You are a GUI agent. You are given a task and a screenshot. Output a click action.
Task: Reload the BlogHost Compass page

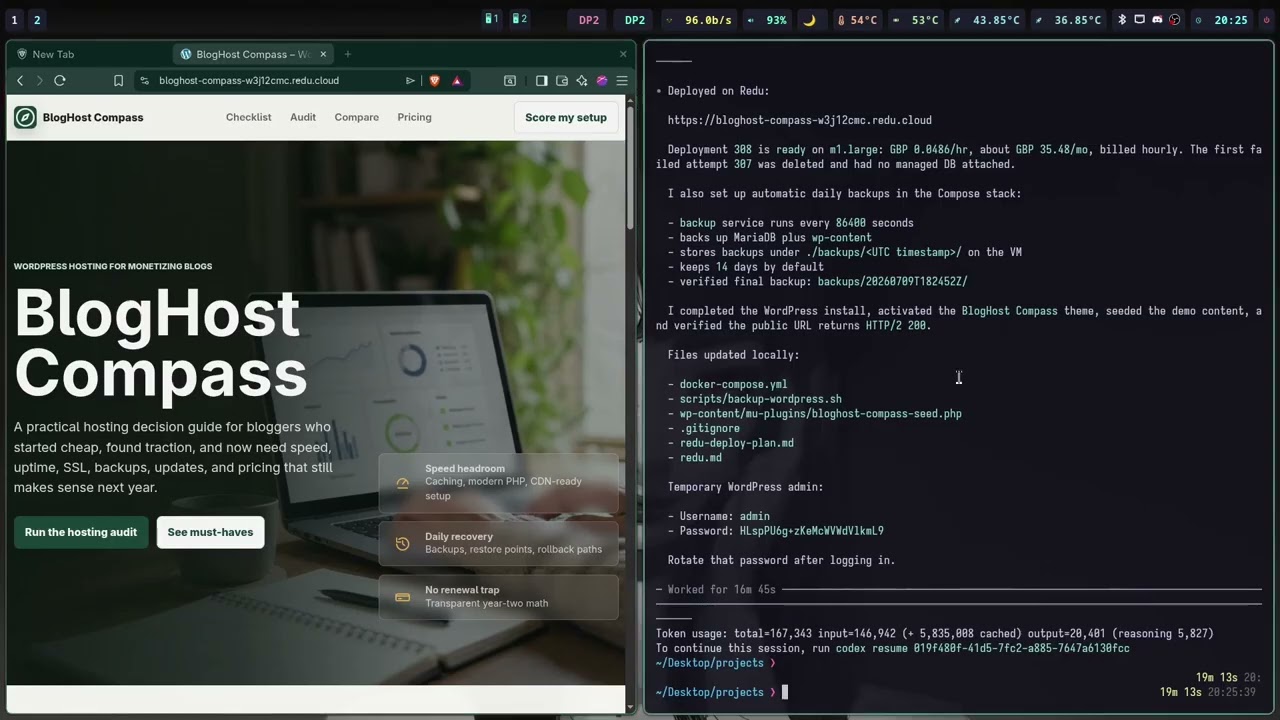pyautogui.click(x=60, y=81)
